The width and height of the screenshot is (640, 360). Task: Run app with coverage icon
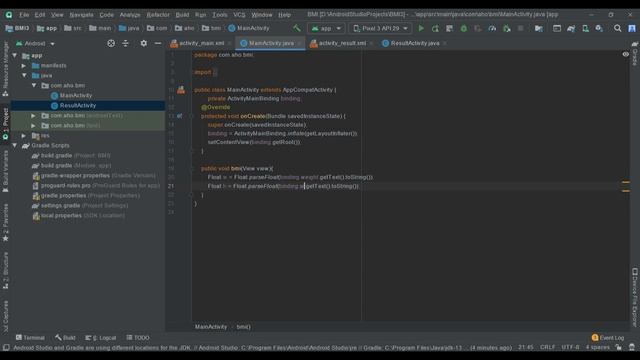478,28
